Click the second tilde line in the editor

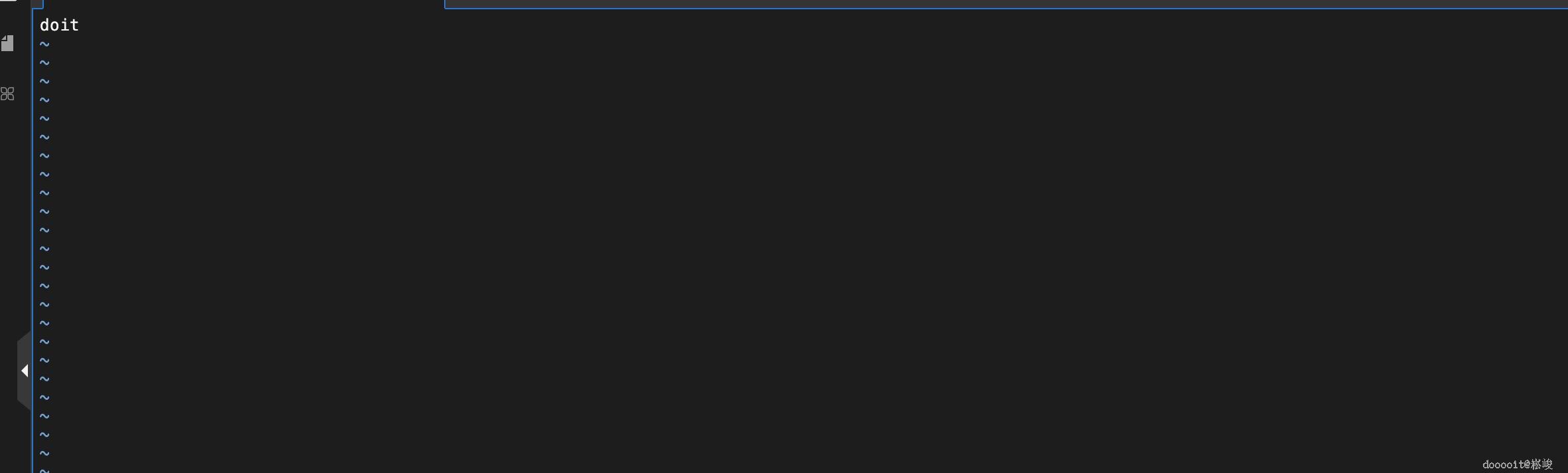coord(44,63)
